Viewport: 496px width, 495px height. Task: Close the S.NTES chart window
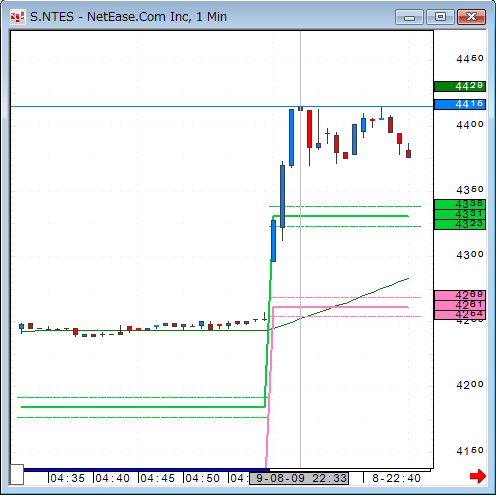click(471, 17)
